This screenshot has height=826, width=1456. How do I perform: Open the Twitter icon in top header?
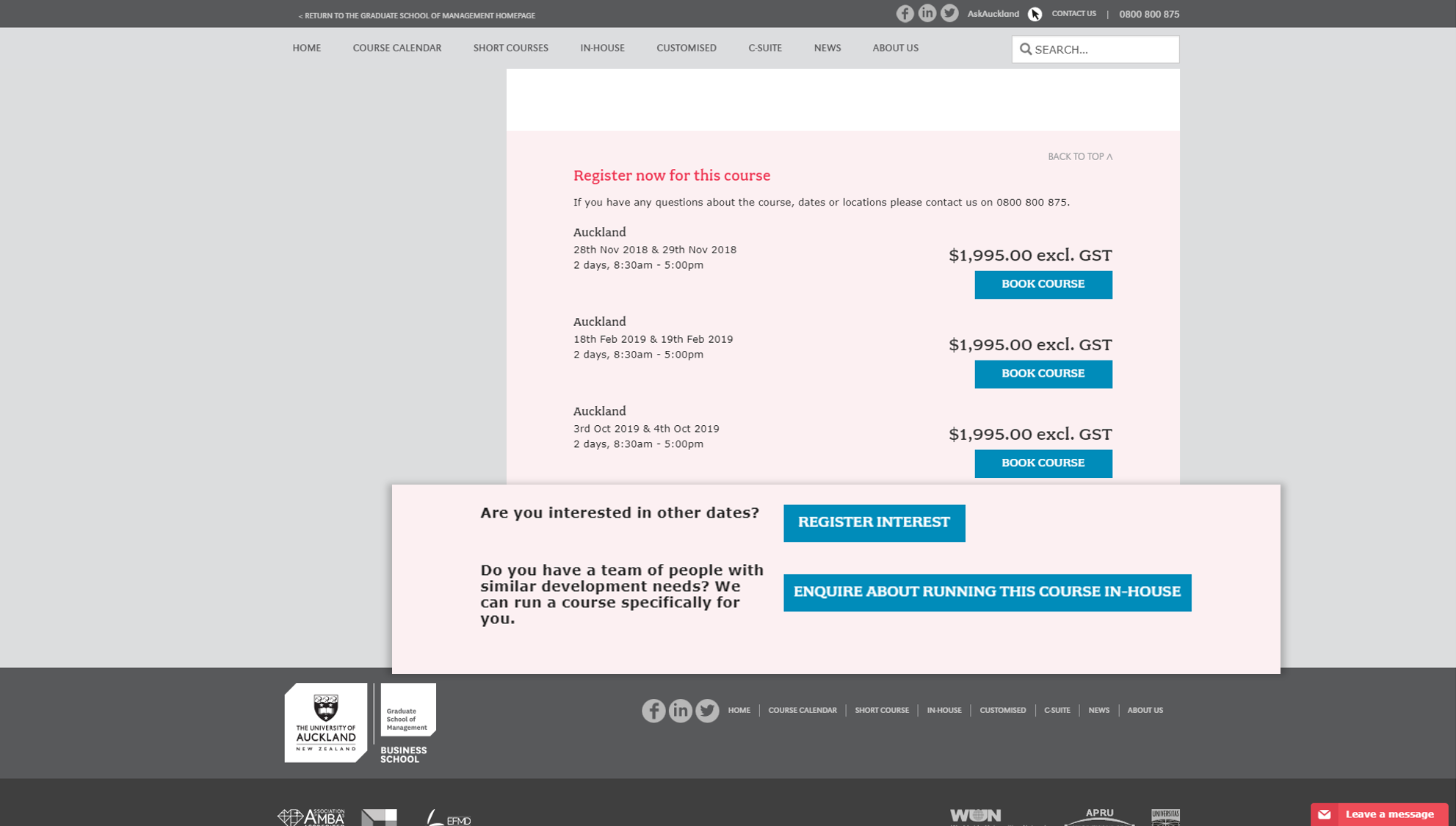coord(949,13)
